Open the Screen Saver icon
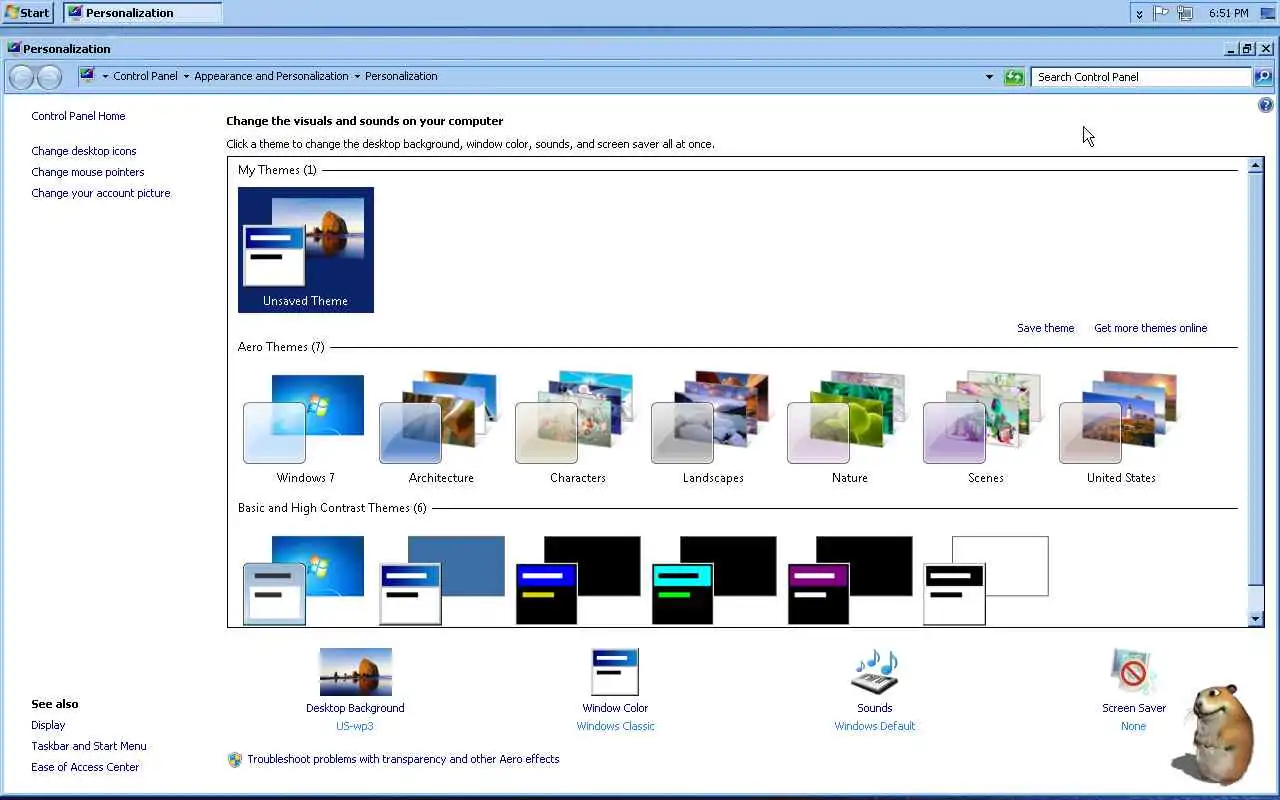 (1133, 672)
